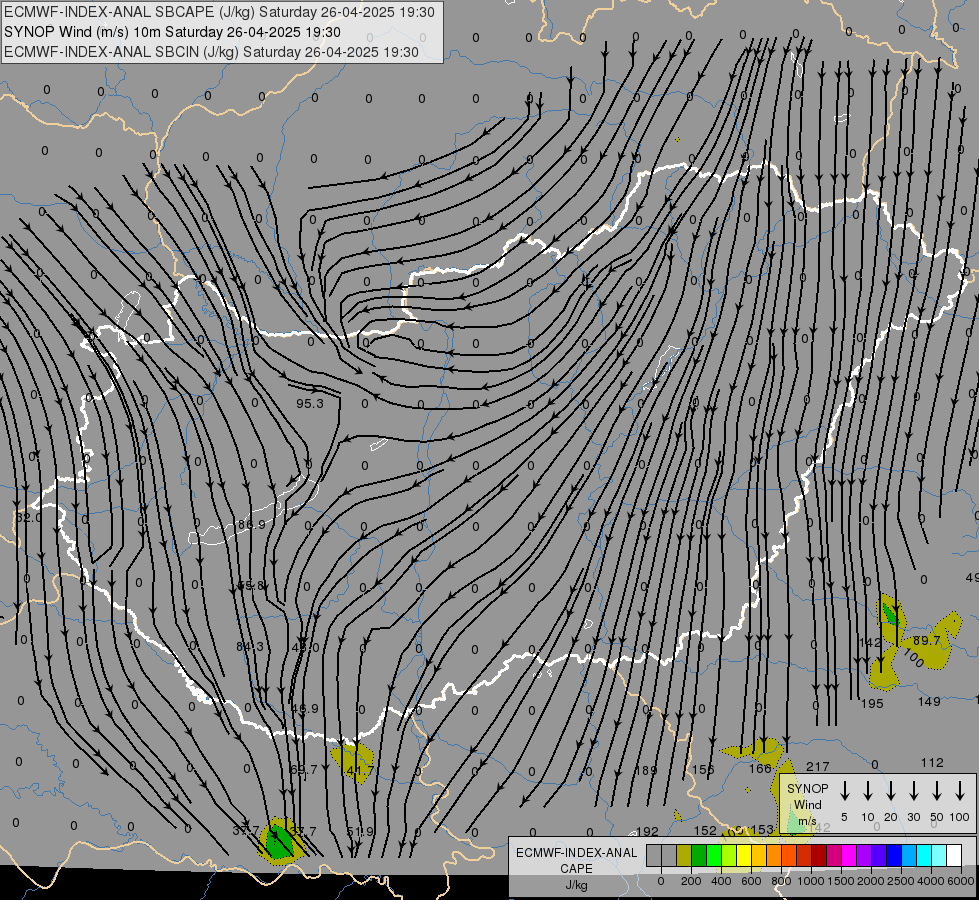Click the 192 value on the map
Screen dimensions: 979x900
[x=647, y=832]
